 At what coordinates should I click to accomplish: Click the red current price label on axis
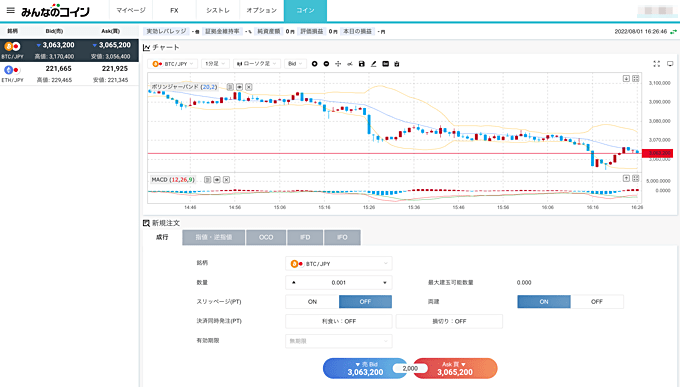(657, 153)
